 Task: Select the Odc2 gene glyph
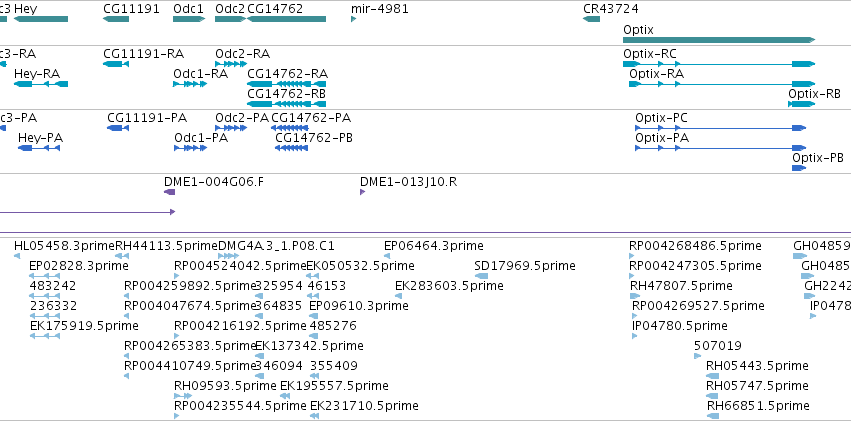point(230,19)
